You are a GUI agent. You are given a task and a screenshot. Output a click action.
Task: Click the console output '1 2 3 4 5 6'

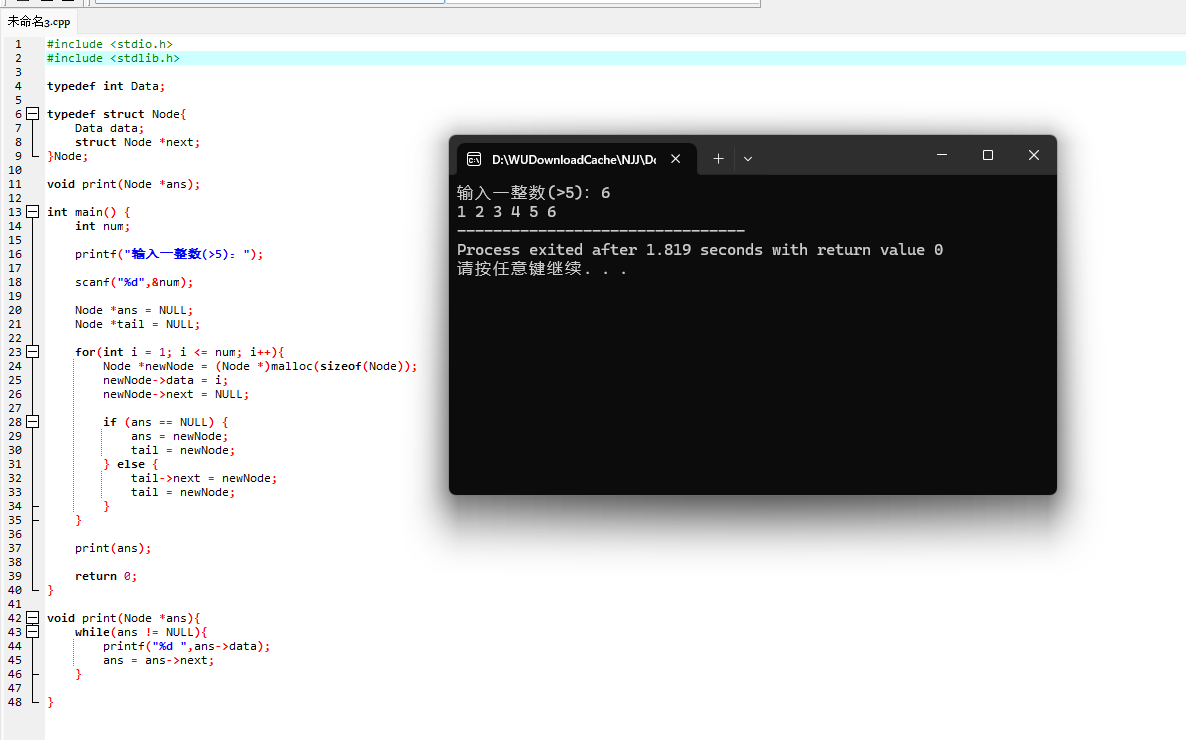coord(507,212)
